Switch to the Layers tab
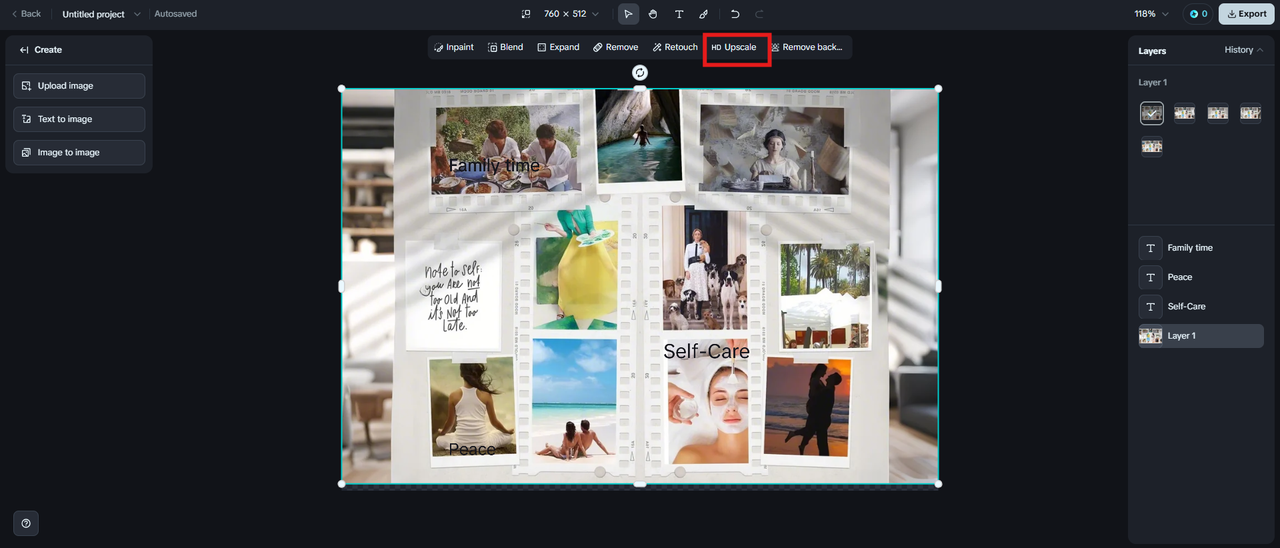 pyautogui.click(x=1152, y=50)
